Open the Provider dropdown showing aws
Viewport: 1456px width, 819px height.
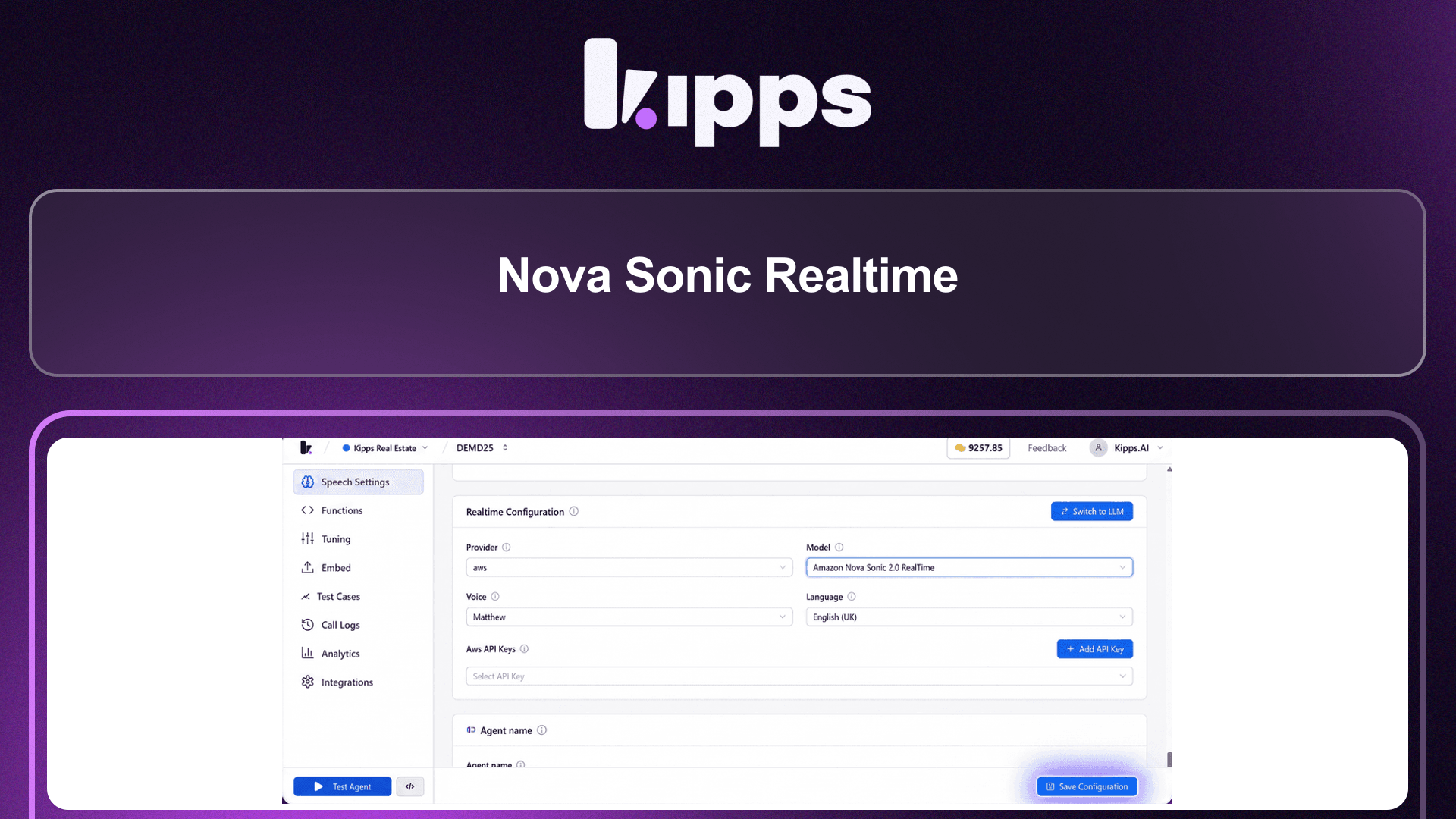click(x=629, y=567)
